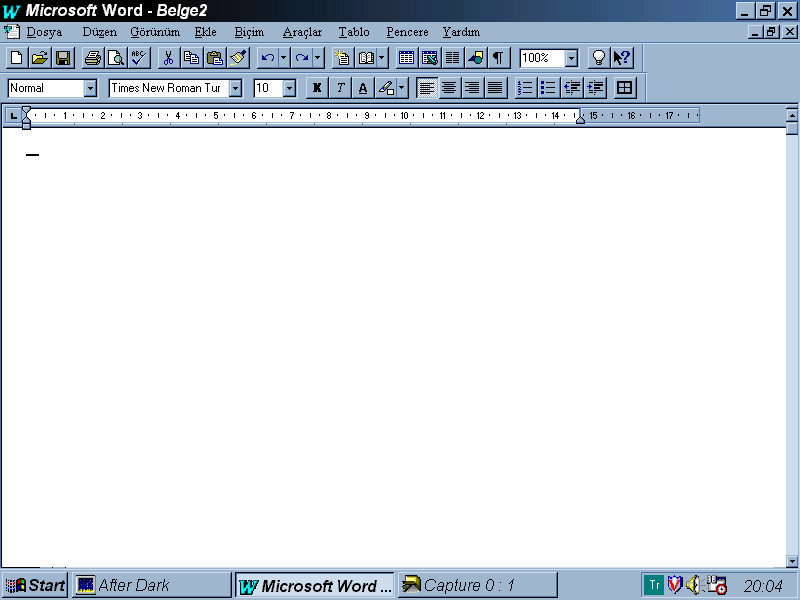The height and width of the screenshot is (600, 800).
Task: Switch to After Dark taskbar button
Action: pyautogui.click(x=152, y=585)
